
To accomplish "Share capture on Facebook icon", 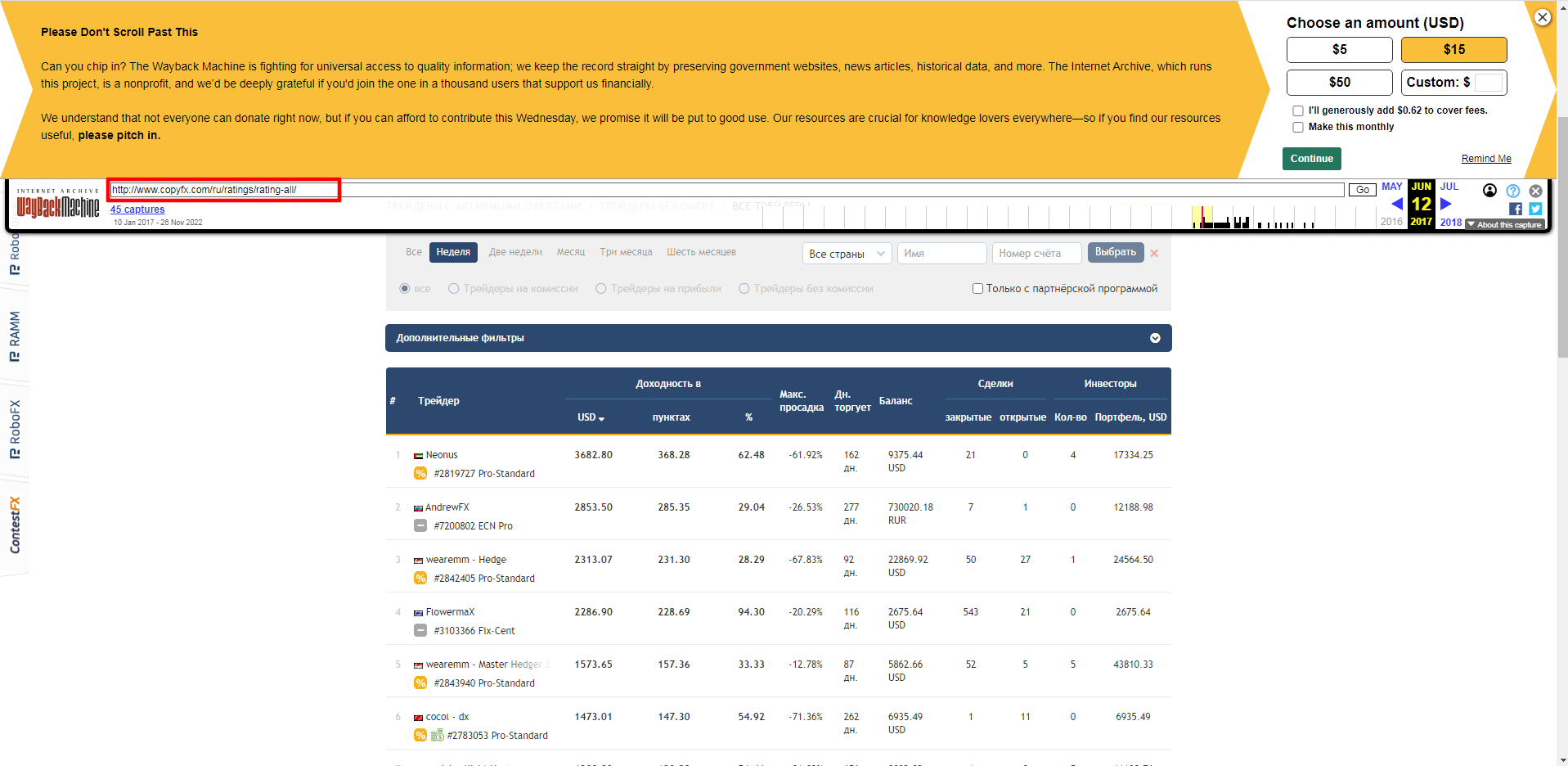I will [x=1516, y=209].
